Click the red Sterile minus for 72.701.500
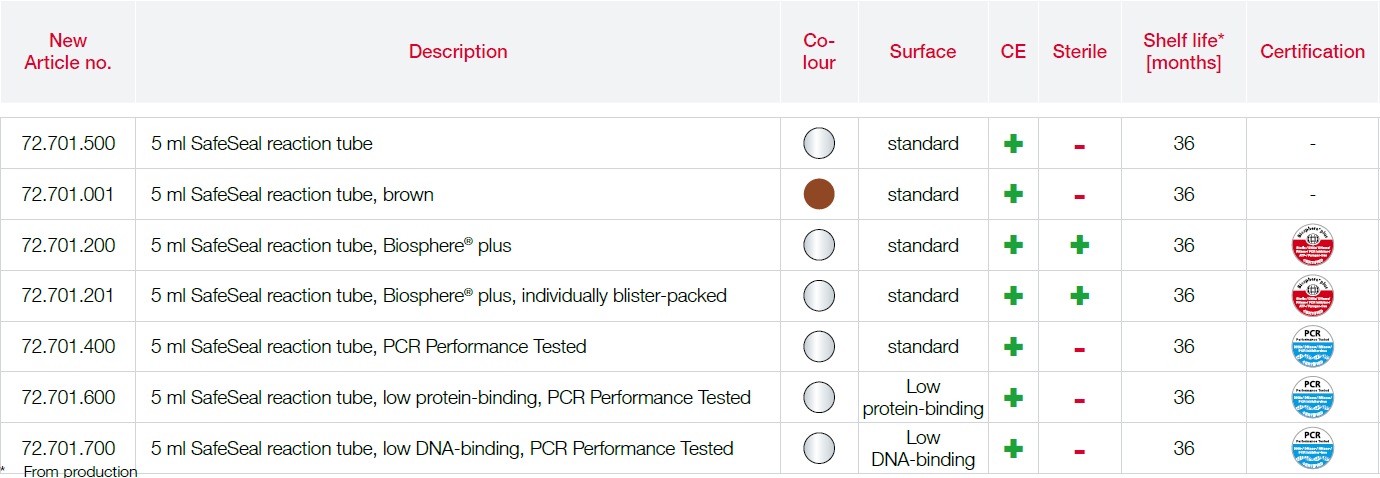 1079,146
